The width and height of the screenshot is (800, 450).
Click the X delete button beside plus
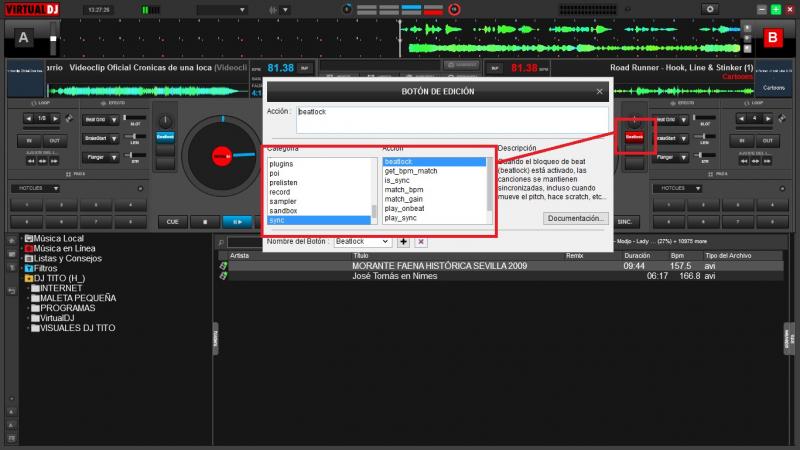421,242
